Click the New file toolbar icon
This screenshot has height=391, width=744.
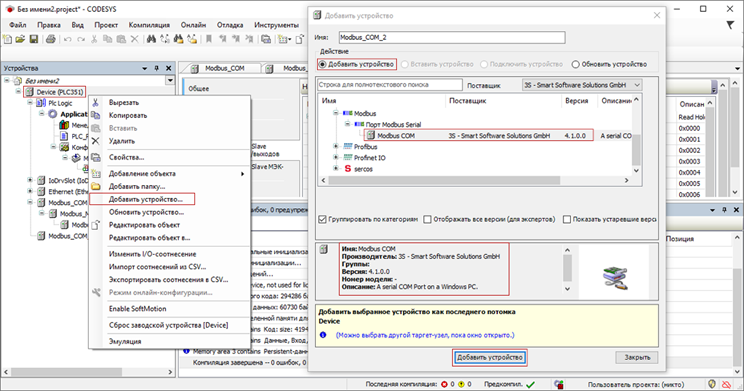[8, 39]
